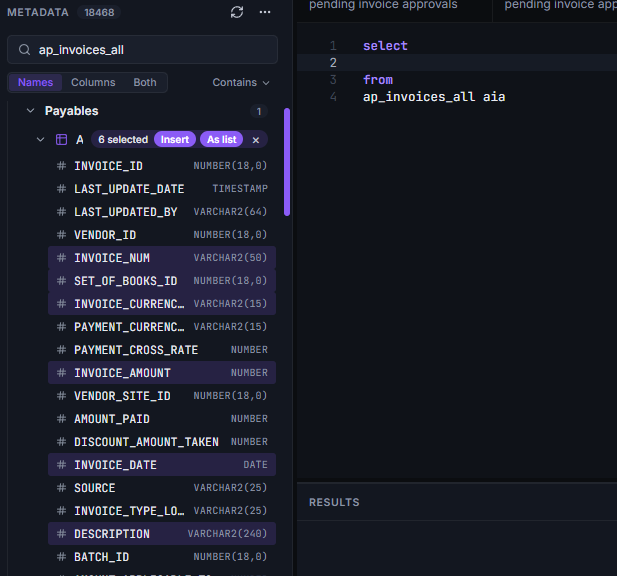
Task: Select the INVOICE_TYPE_LO… column row
Action: click(162, 511)
